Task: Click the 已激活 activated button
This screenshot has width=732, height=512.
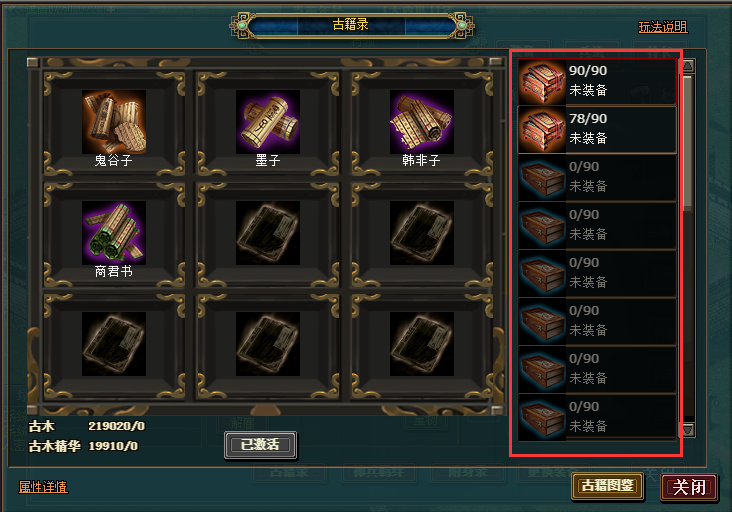Action: pyautogui.click(x=260, y=445)
